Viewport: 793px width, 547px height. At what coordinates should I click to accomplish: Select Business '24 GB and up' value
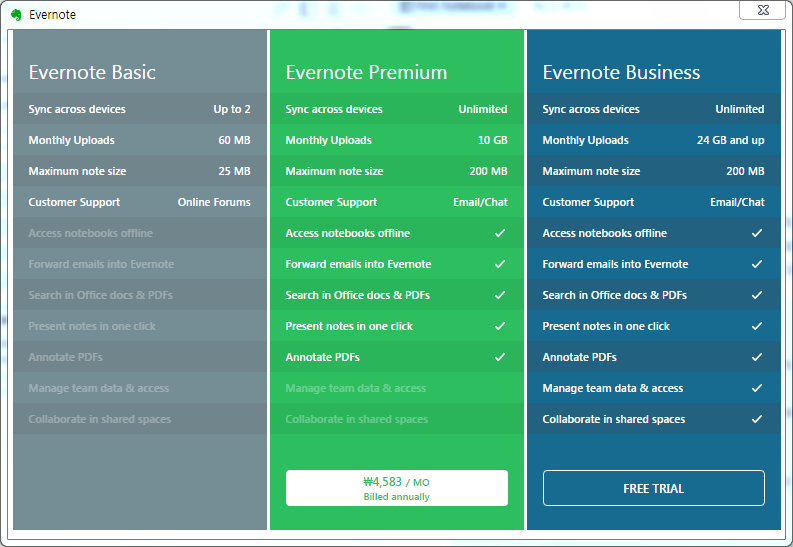point(730,140)
